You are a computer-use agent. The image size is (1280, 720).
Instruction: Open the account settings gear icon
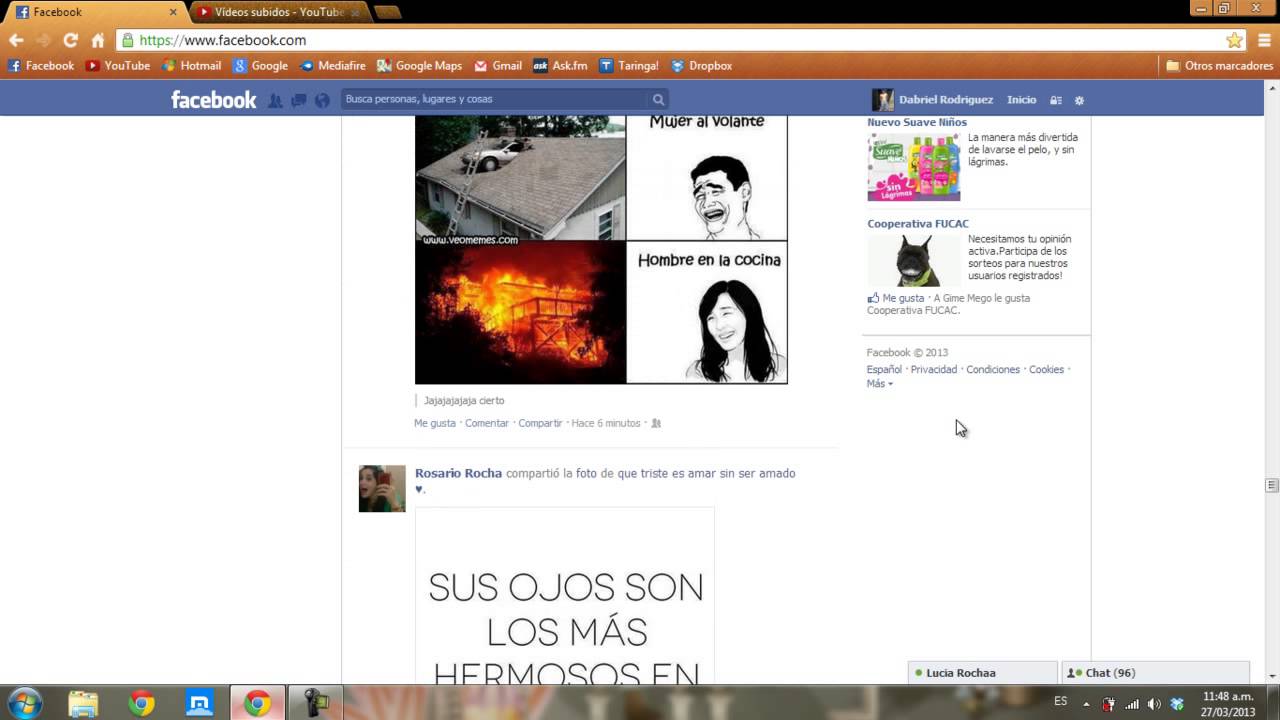(x=1079, y=100)
